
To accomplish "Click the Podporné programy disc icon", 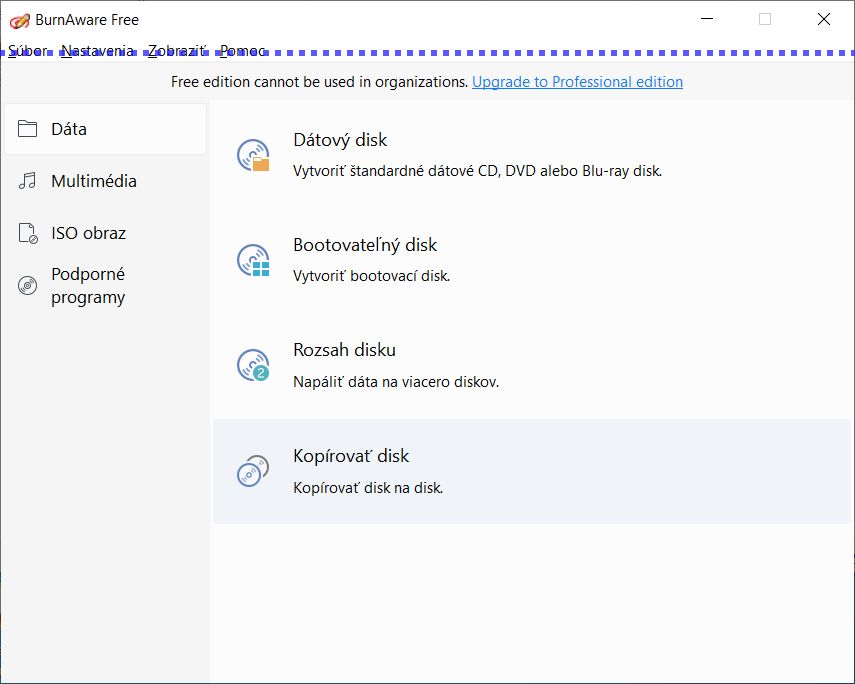I will tap(27, 285).
